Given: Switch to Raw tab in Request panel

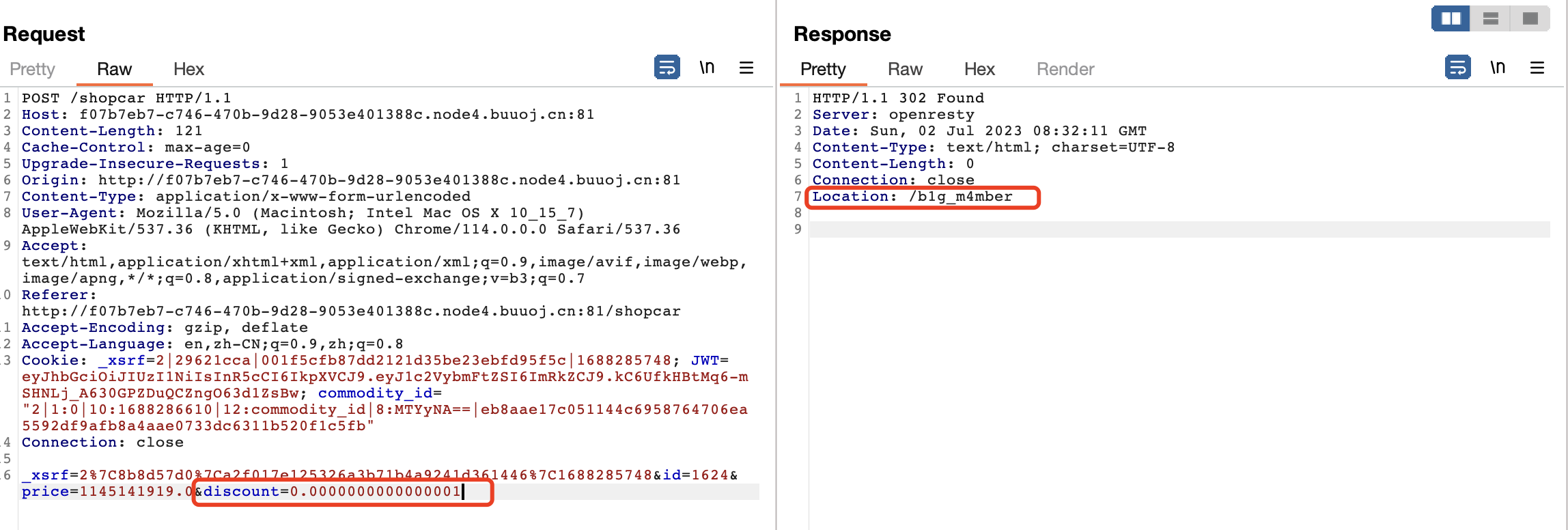Looking at the screenshot, I should [x=114, y=69].
